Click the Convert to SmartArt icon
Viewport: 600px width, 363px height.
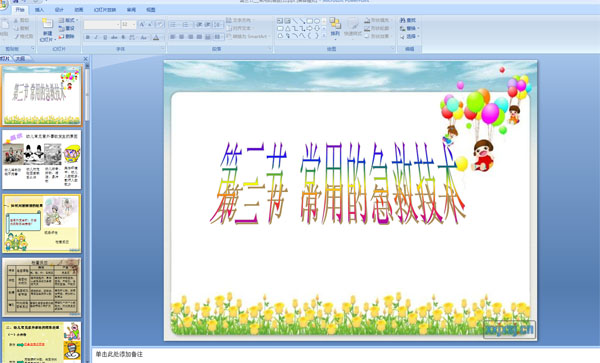229,37
